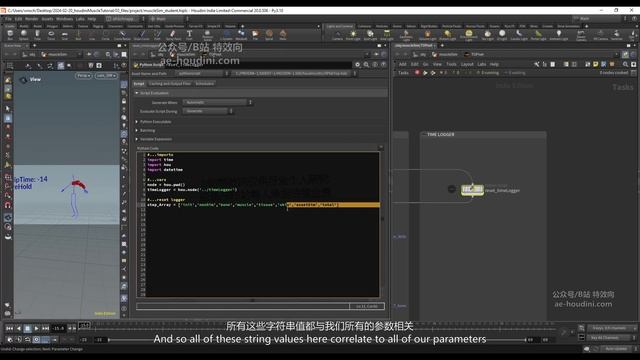This screenshot has height=360, width=640.
Task: Select the Box shelf tool
Action: [x=10, y=35]
